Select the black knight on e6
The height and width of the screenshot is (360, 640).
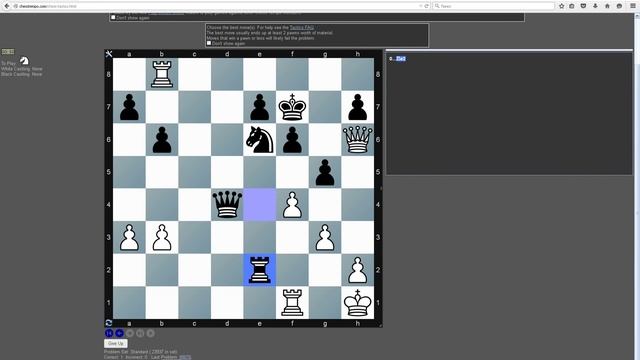pyautogui.click(x=260, y=140)
